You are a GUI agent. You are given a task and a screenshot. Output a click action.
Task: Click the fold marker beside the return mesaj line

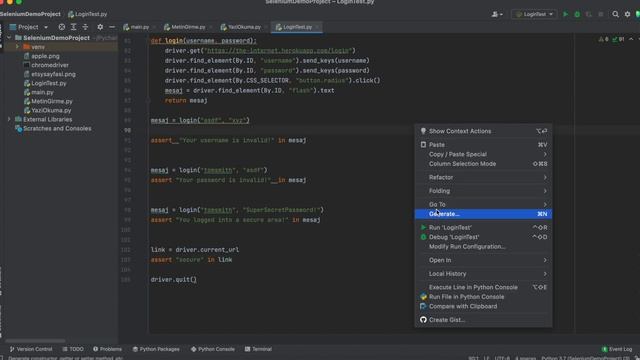pos(148,100)
